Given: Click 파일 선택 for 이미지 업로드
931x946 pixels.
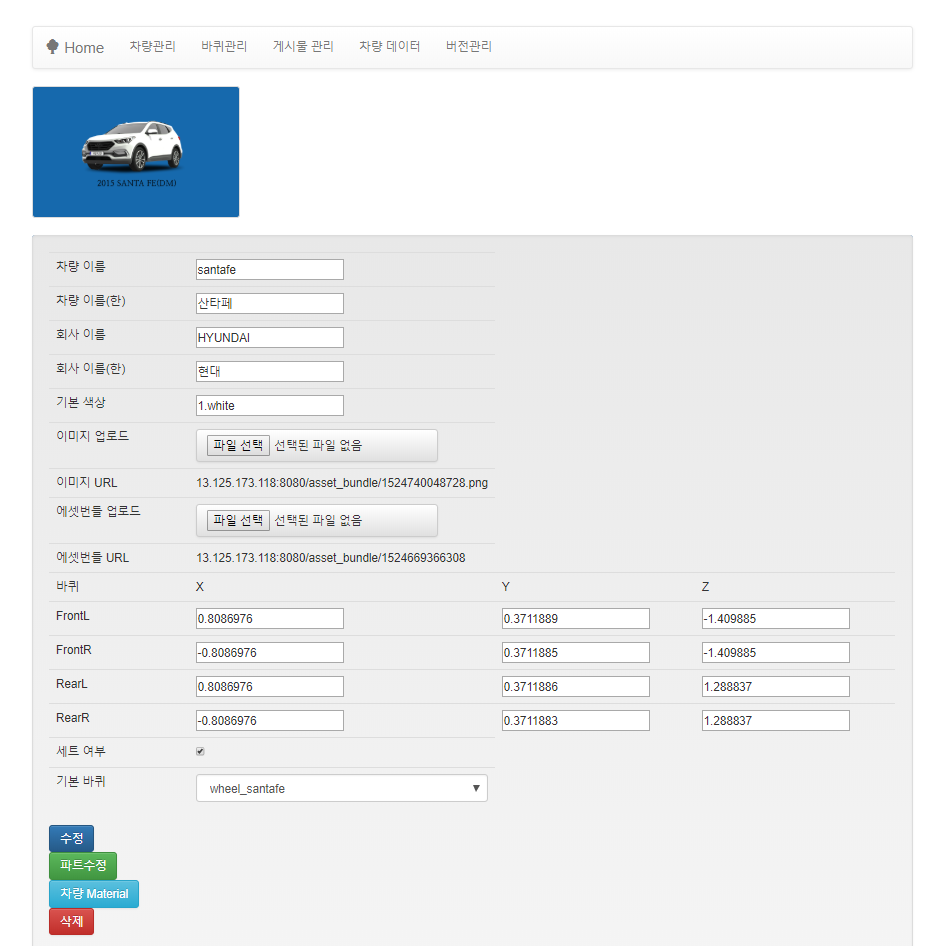Looking at the screenshot, I should [238, 445].
